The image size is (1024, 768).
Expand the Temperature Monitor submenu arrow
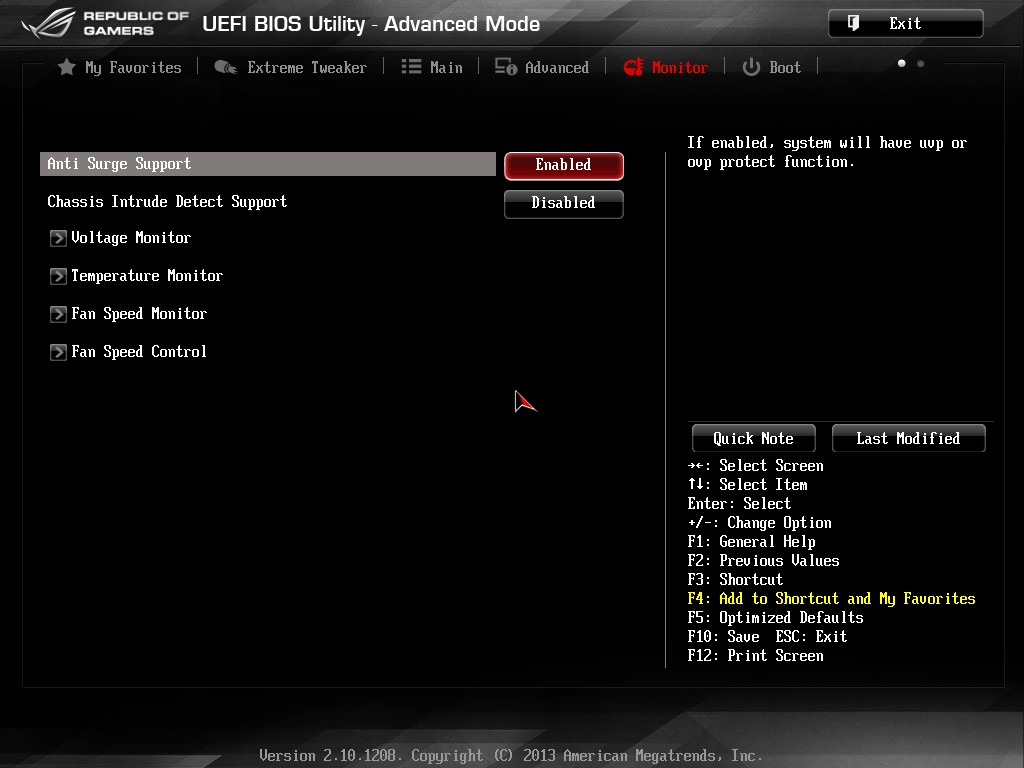pos(58,276)
